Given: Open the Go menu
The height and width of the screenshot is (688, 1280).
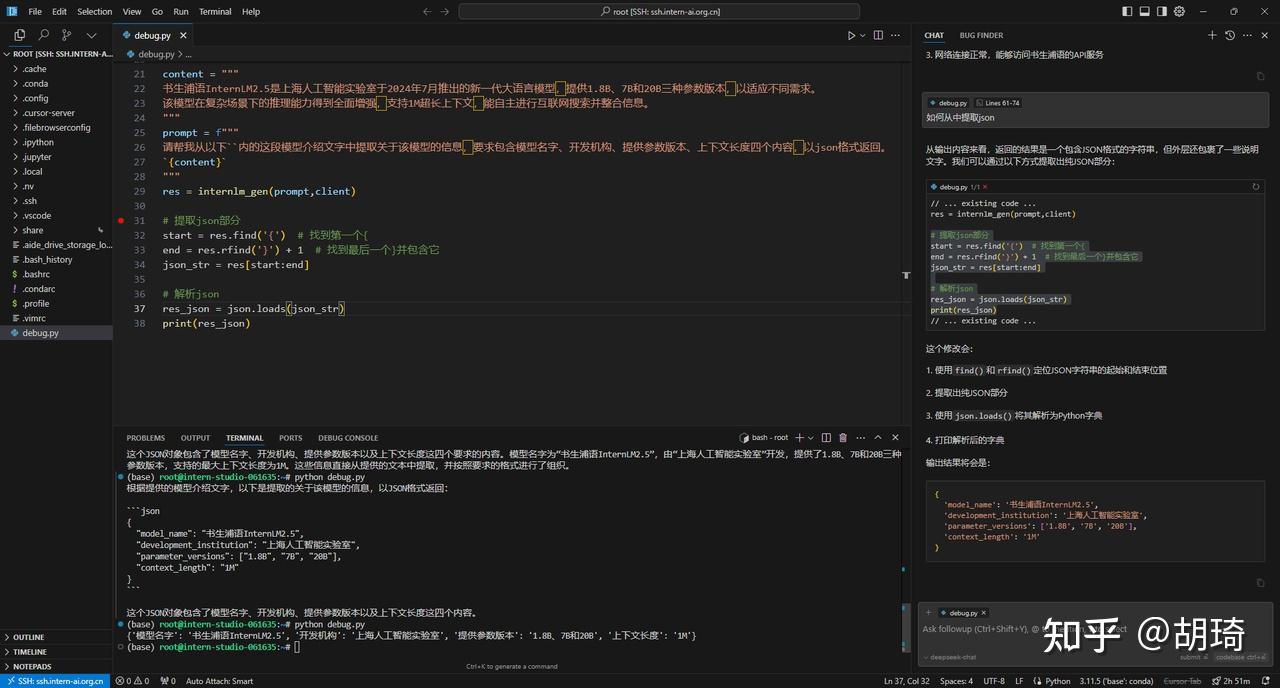Looking at the screenshot, I should [157, 12].
